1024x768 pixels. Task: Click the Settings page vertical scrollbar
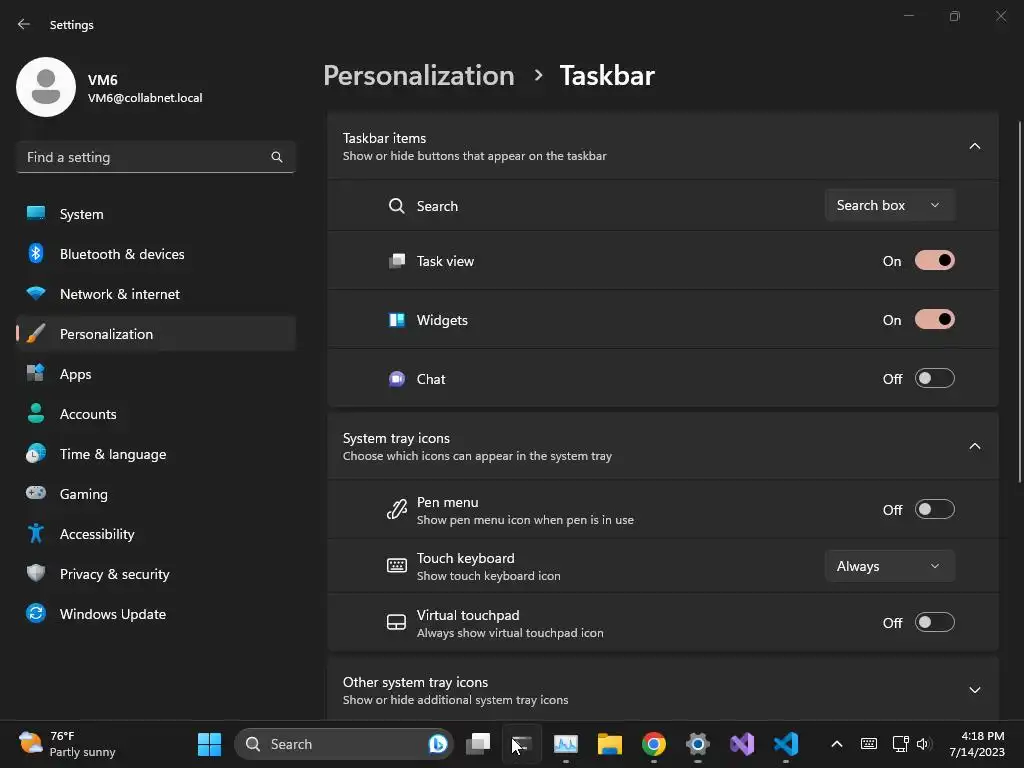1019,302
